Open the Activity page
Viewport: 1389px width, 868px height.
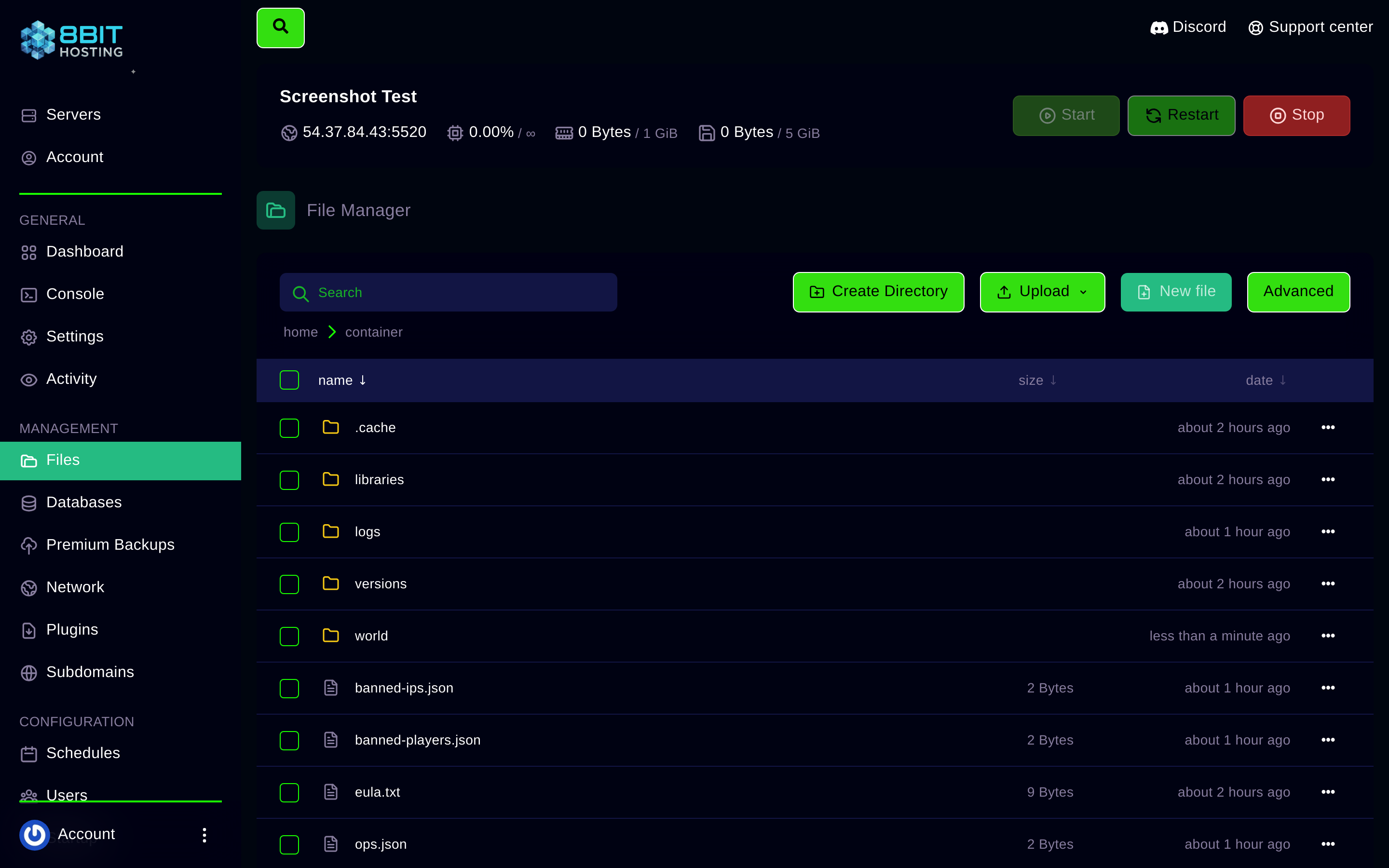(58, 379)
